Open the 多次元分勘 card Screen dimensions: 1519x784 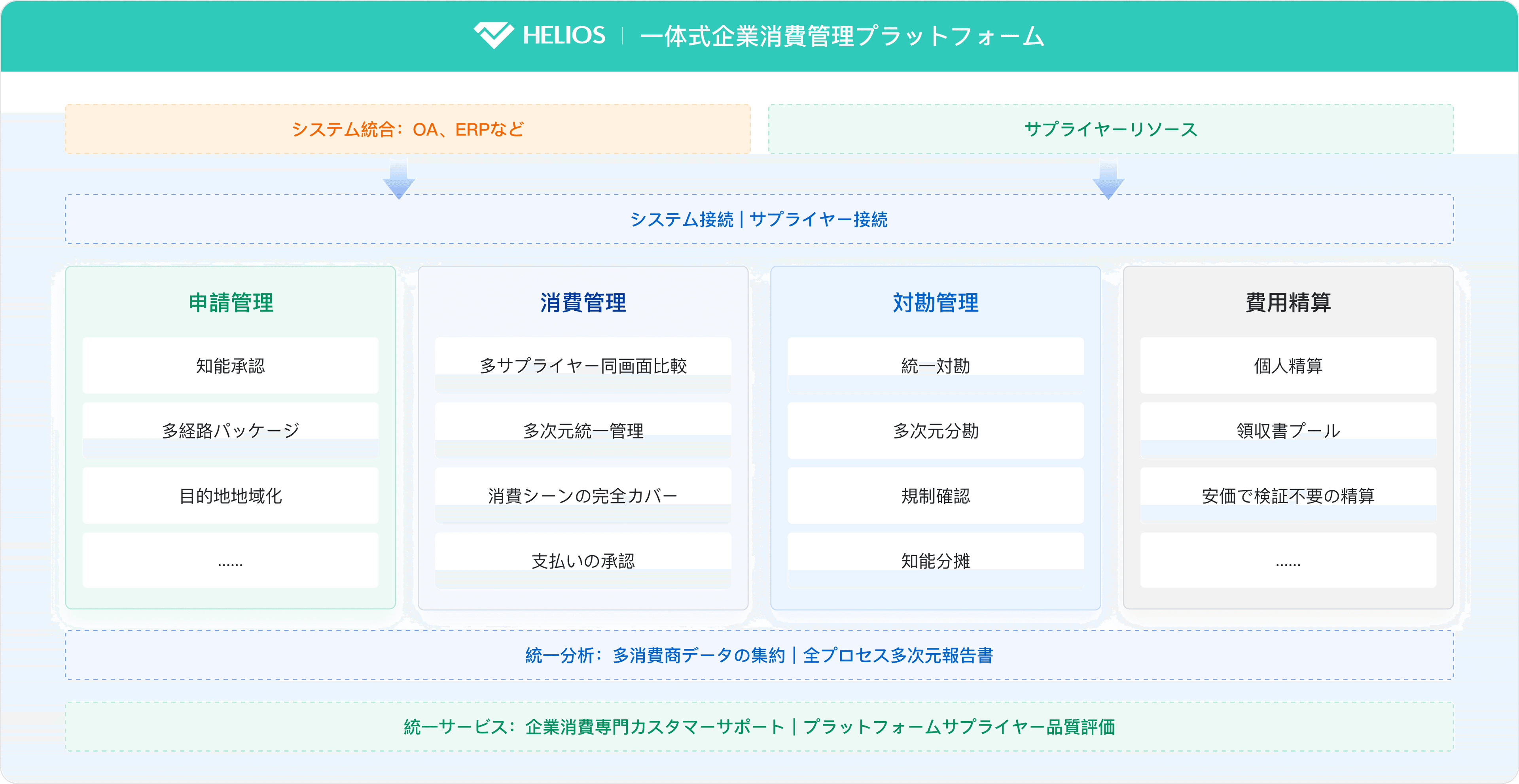coord(935,430)
